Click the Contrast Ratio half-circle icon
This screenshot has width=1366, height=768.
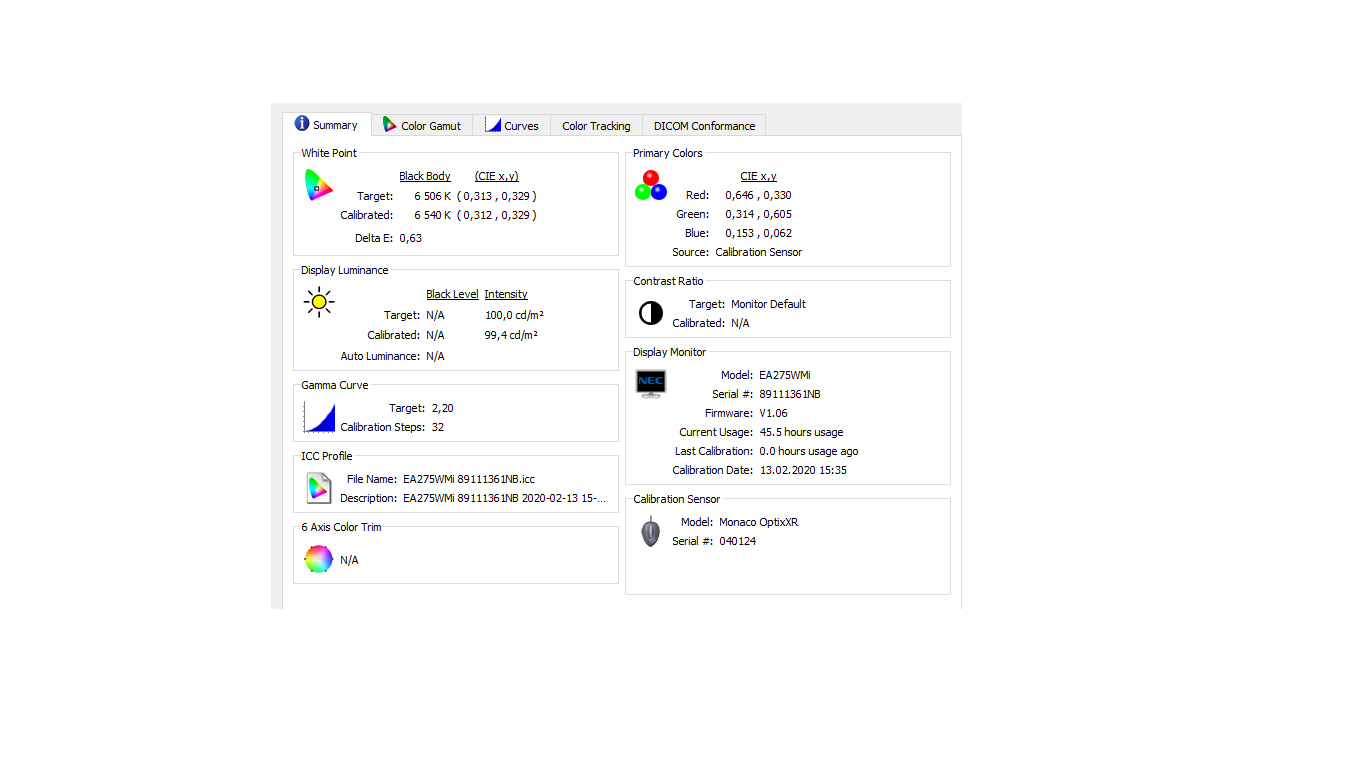pos(651,314)
